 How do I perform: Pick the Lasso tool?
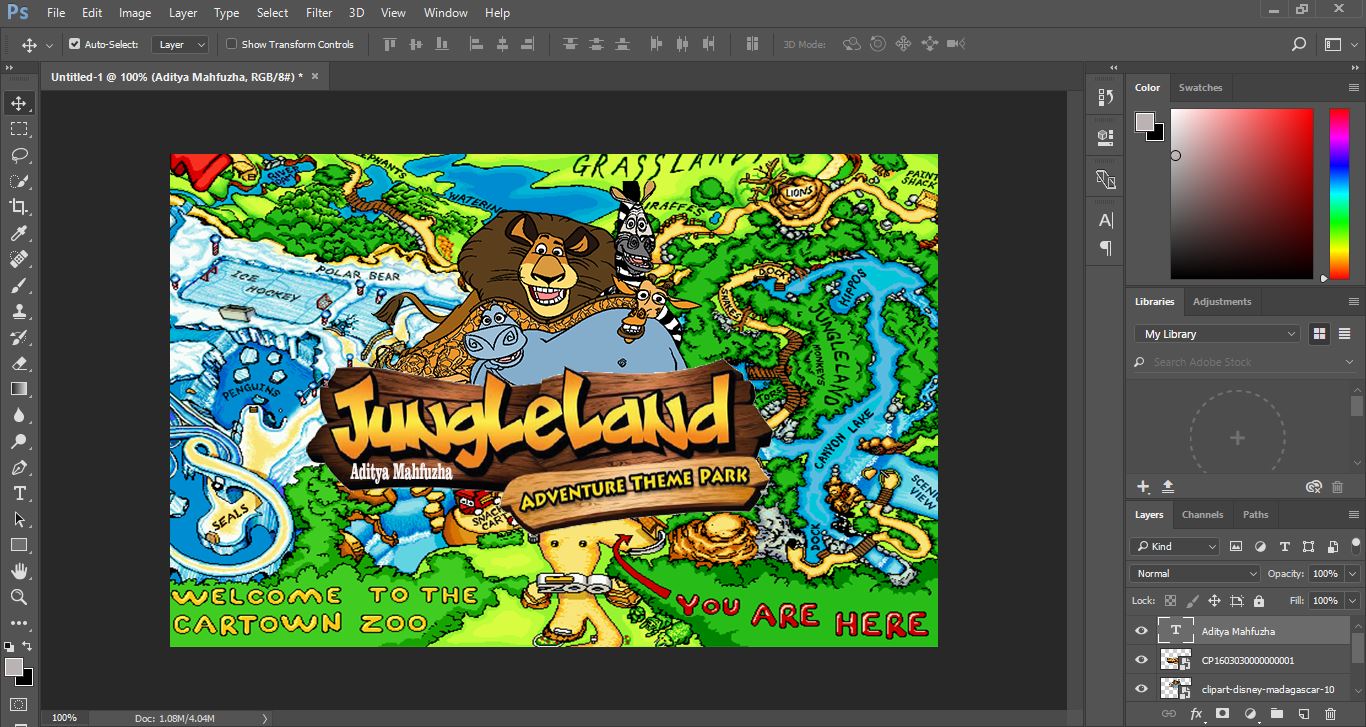coord(19,155)
